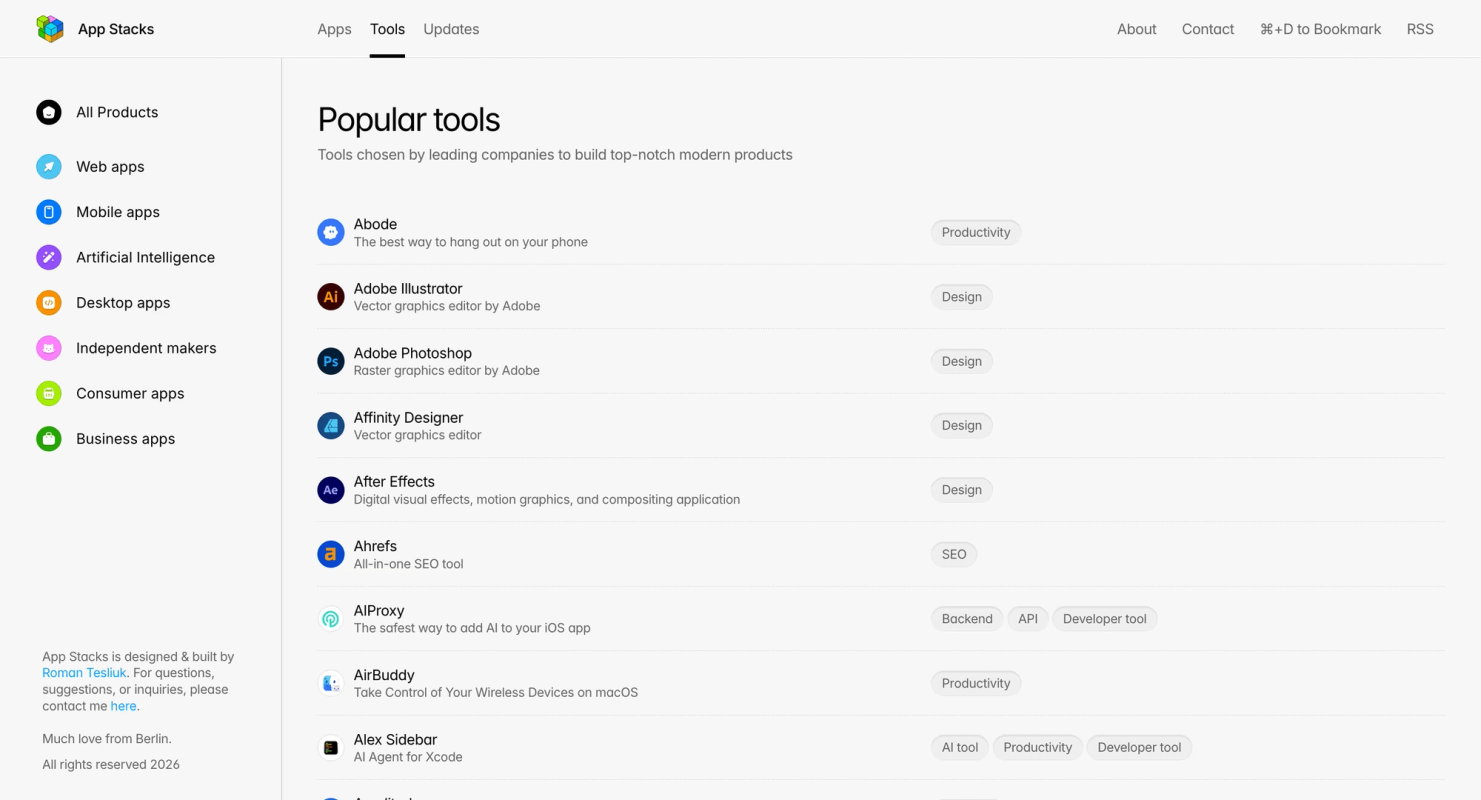Click the Business apps bag icon

[49, 439]
